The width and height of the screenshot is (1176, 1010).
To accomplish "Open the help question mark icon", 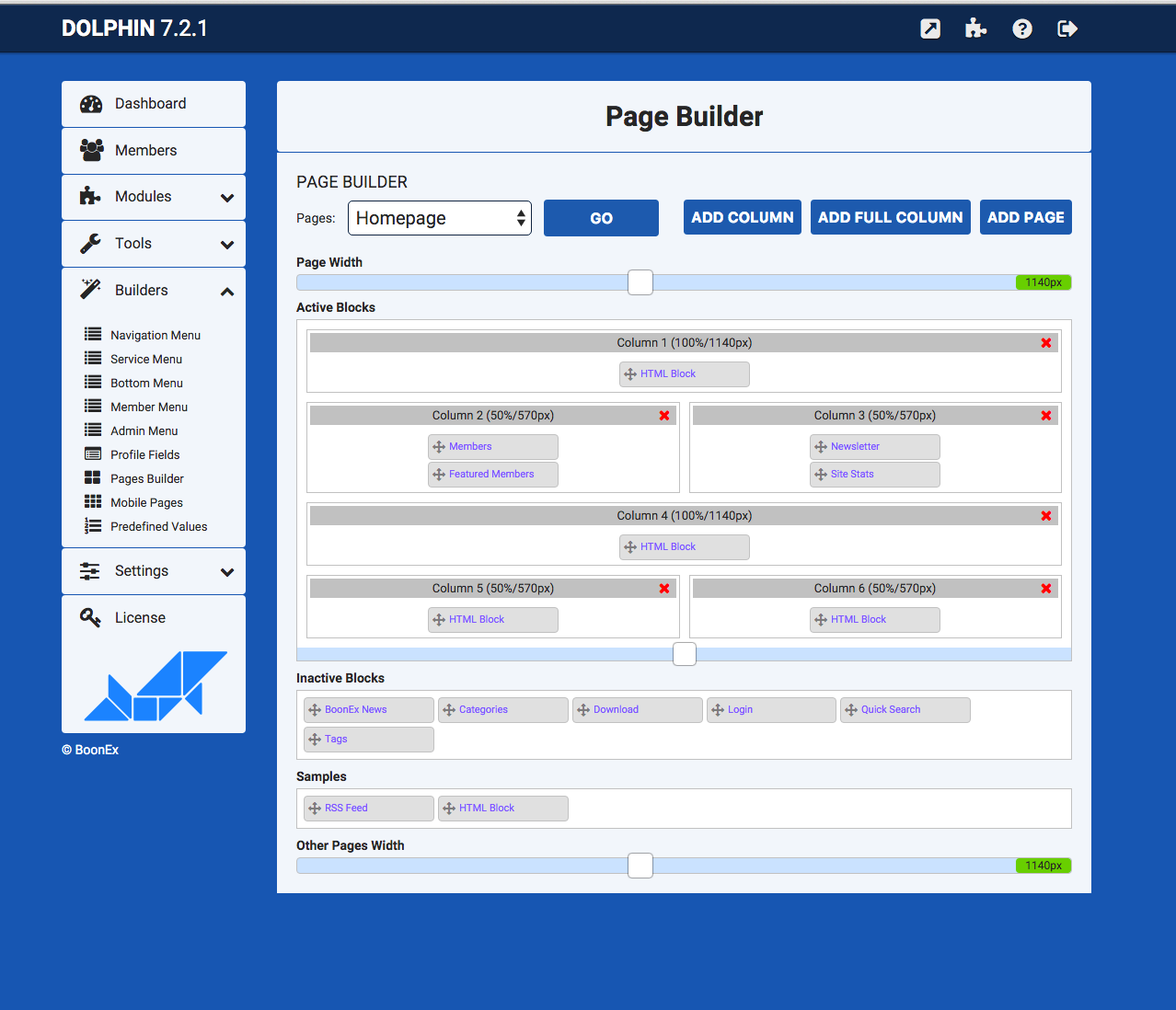I will [1021, 29].
